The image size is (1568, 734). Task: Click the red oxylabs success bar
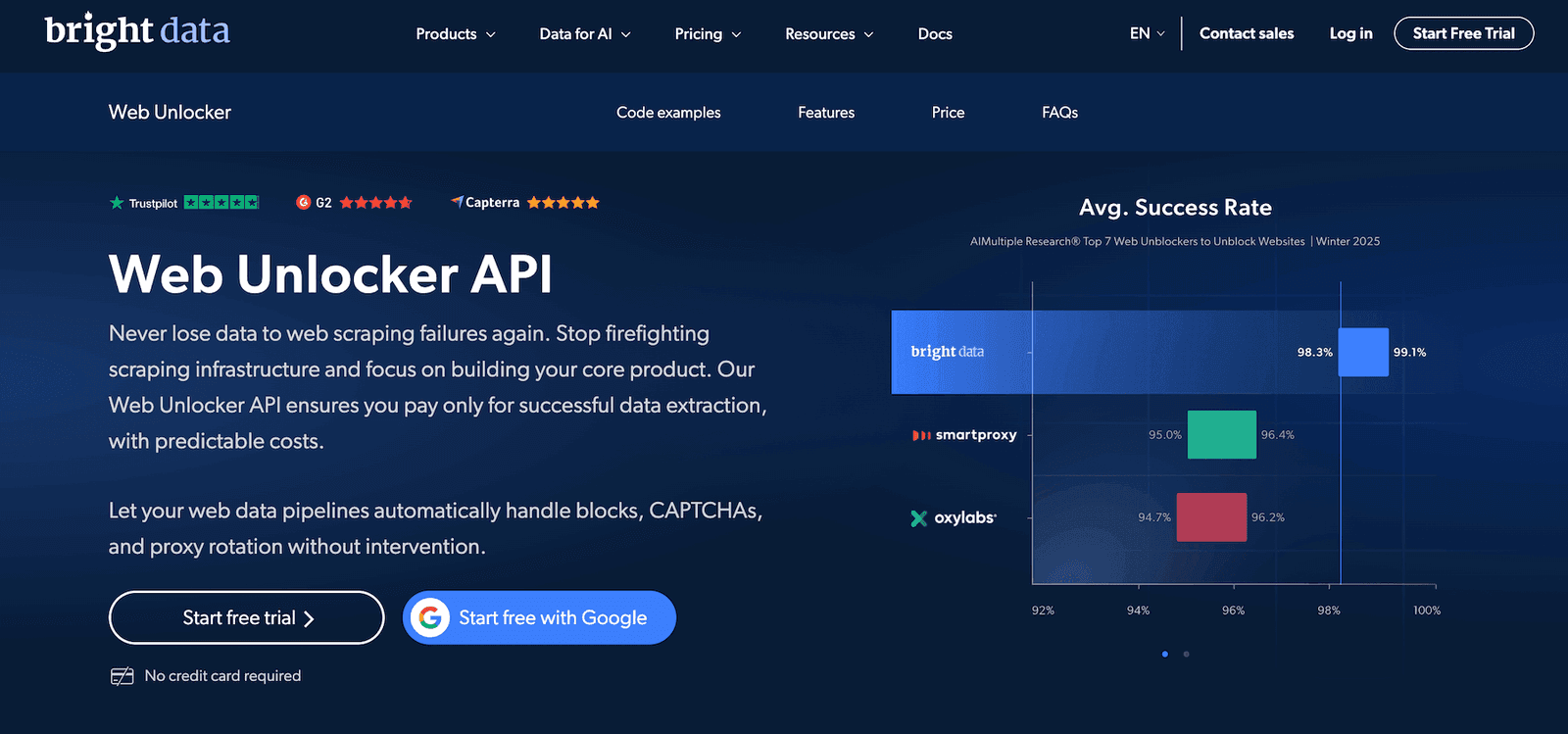pos(1211,517)
